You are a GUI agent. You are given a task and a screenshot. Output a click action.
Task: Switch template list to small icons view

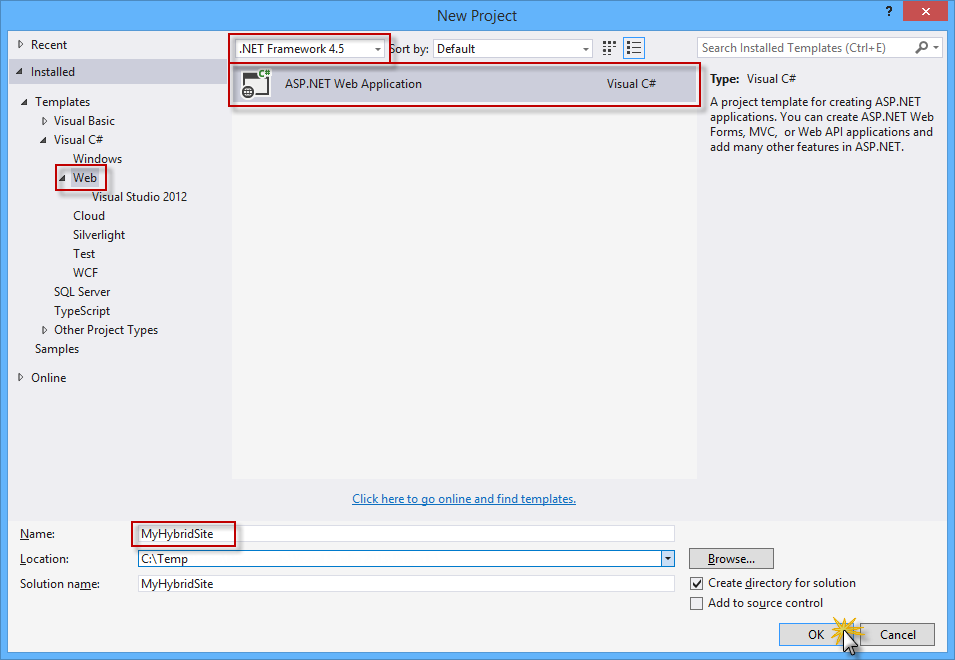pos(608,47)
